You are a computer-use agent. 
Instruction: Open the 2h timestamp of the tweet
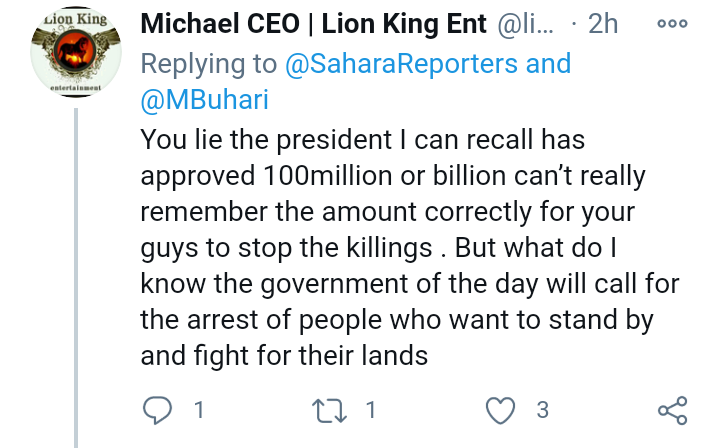pyautogui.click(x=603, y=24)
